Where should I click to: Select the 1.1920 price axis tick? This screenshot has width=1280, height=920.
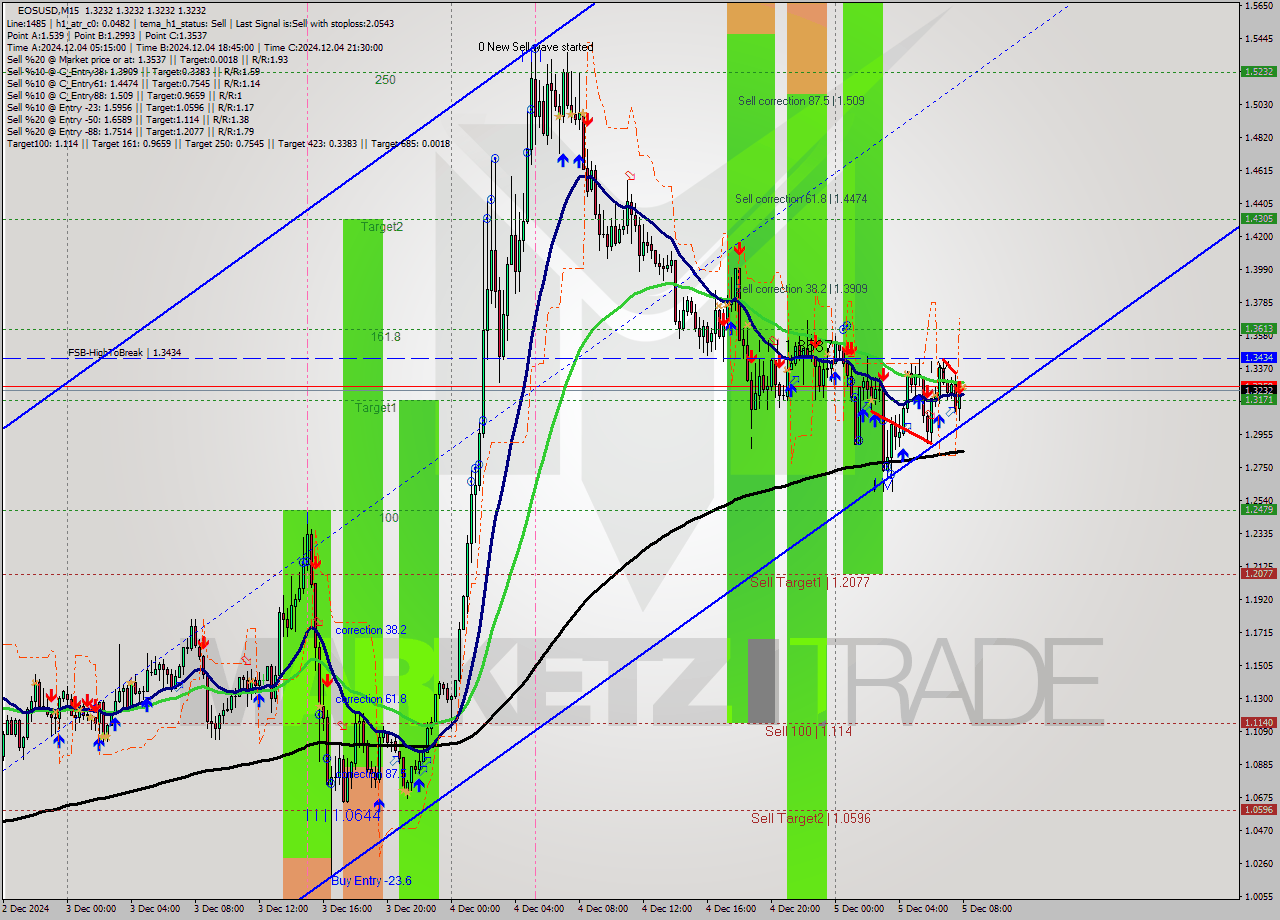click(1259, 600)
